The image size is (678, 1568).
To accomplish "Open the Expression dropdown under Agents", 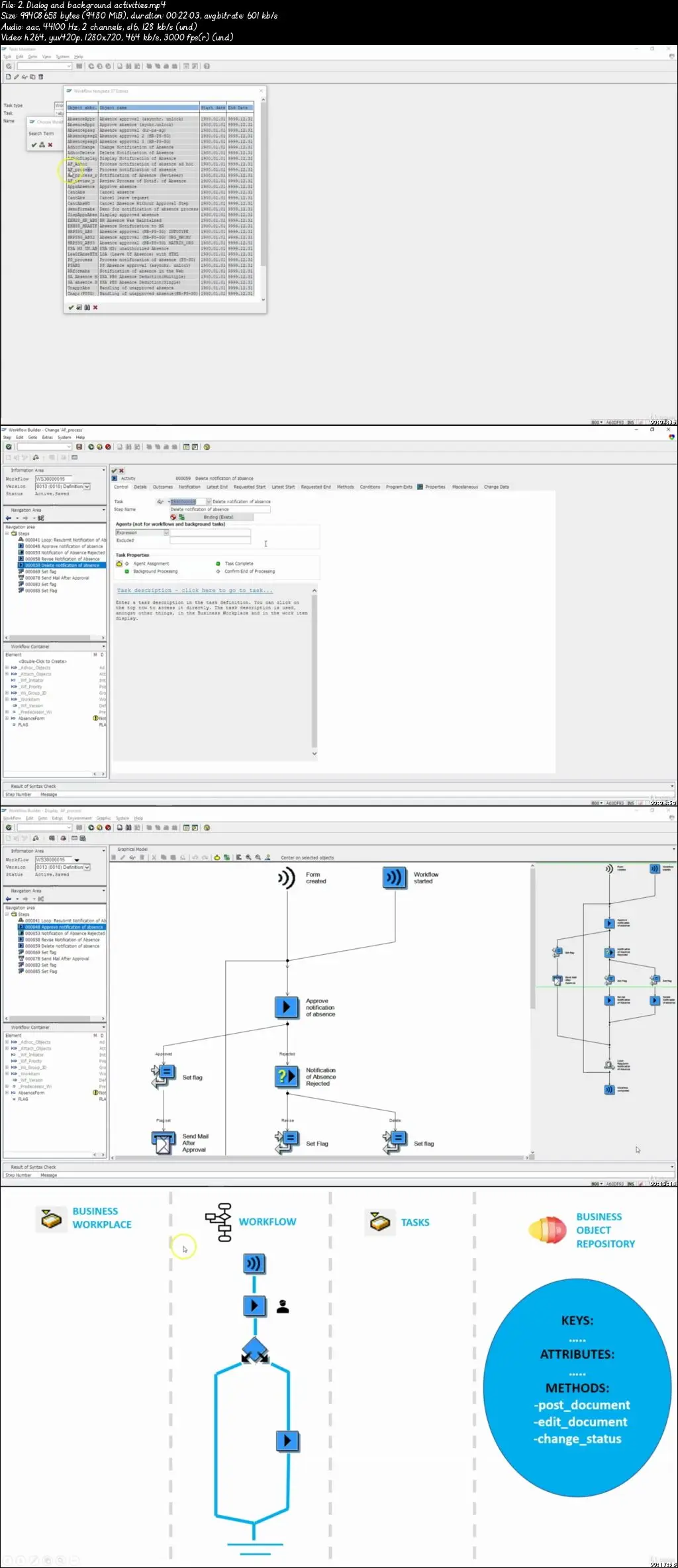I will 166,532.
